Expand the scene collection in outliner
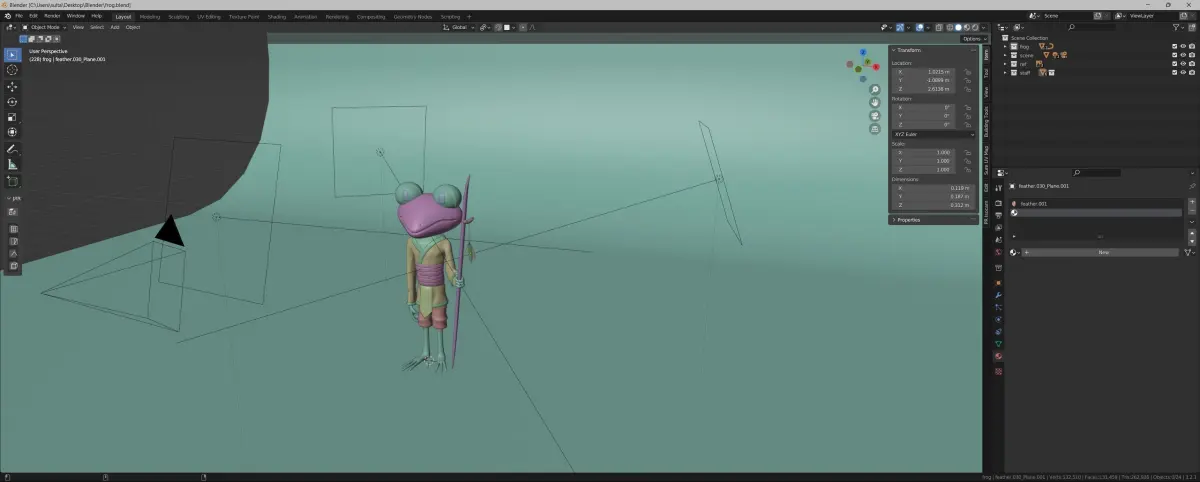The height and width of the screenshot is (482, 1200). [x=1006, y=55]
